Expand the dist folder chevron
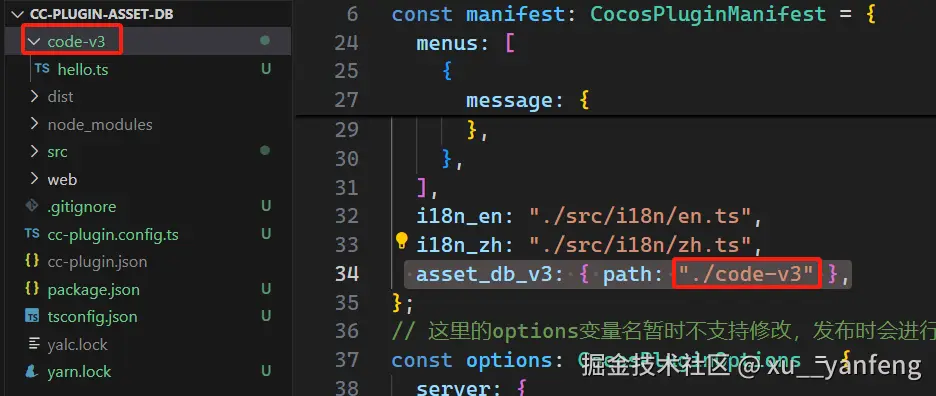Screen dimensions: 936x396 (x=35, y=96)
